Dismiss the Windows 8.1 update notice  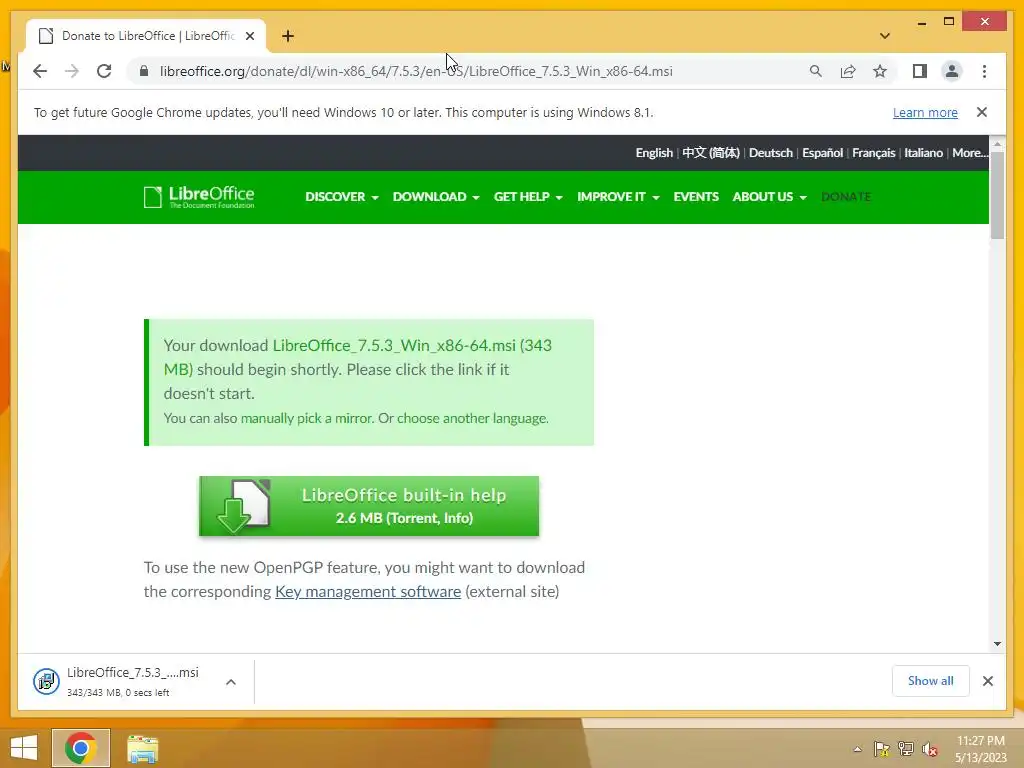tap(982, 112)
